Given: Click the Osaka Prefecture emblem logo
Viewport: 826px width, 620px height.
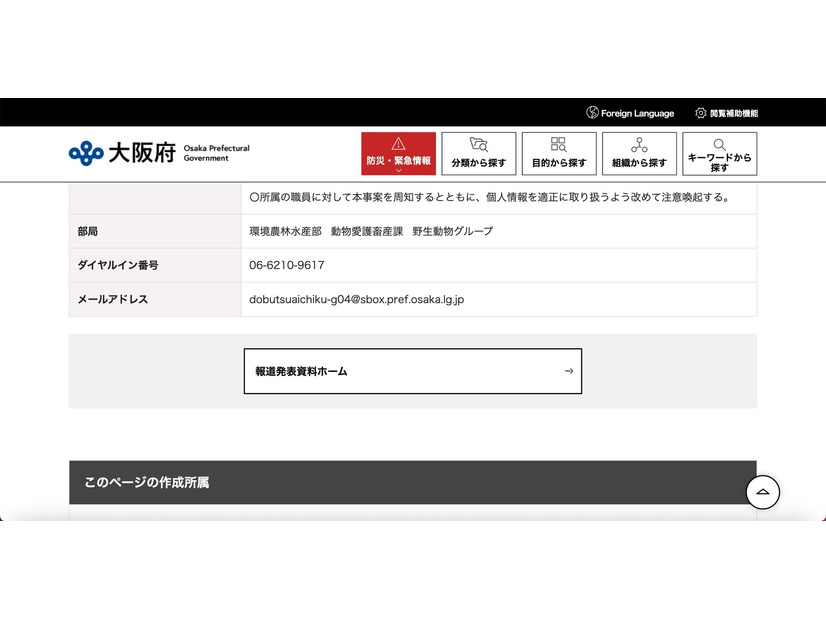Looking at the screenshot, I should [86, 153].
